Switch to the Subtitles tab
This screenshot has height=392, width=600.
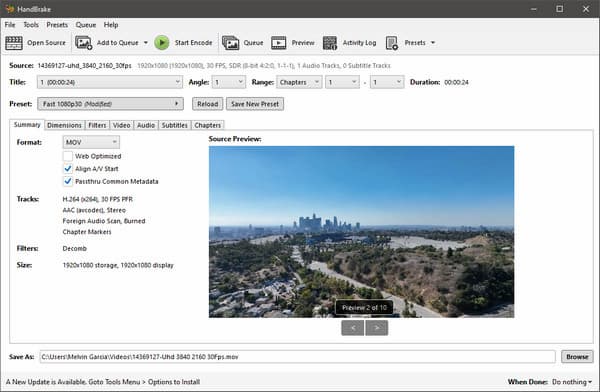(x=174, y=125)
